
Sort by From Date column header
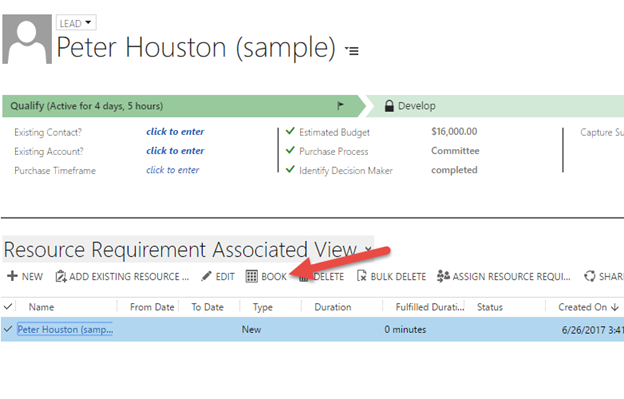pos(152,307)
